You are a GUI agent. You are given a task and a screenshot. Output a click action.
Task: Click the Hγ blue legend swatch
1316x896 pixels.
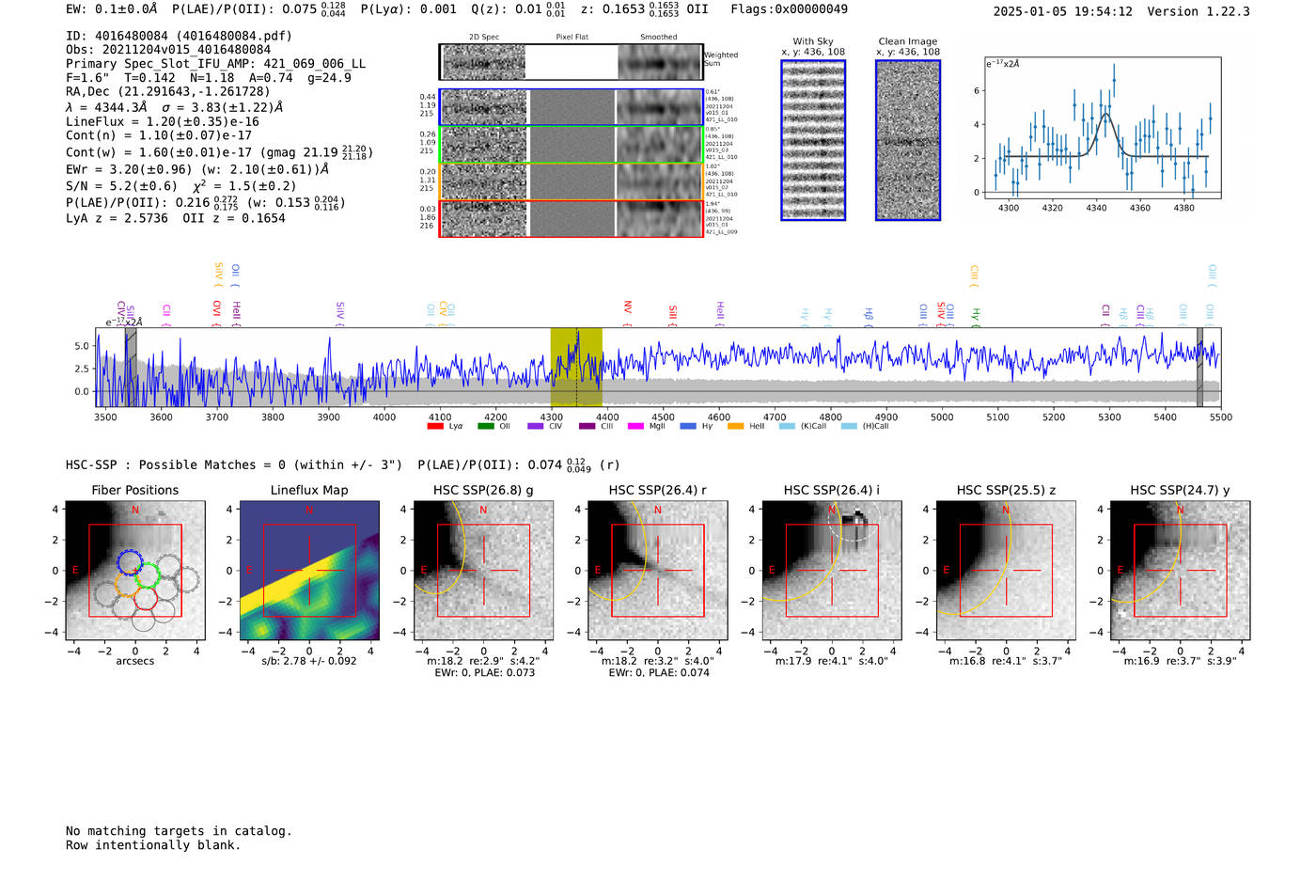[687, 426]
